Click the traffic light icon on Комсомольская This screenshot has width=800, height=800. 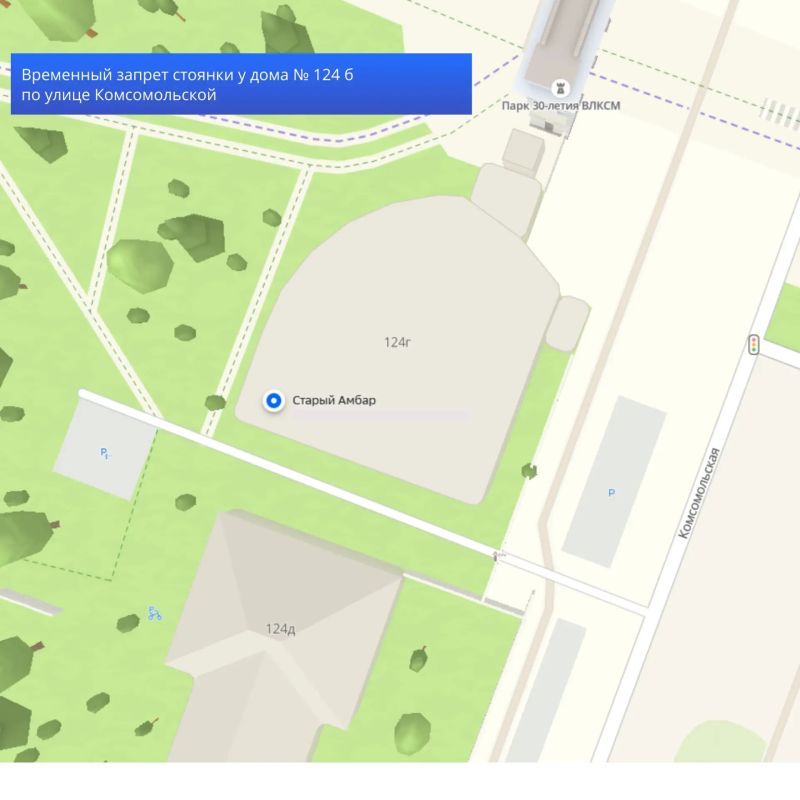[754, 345]
